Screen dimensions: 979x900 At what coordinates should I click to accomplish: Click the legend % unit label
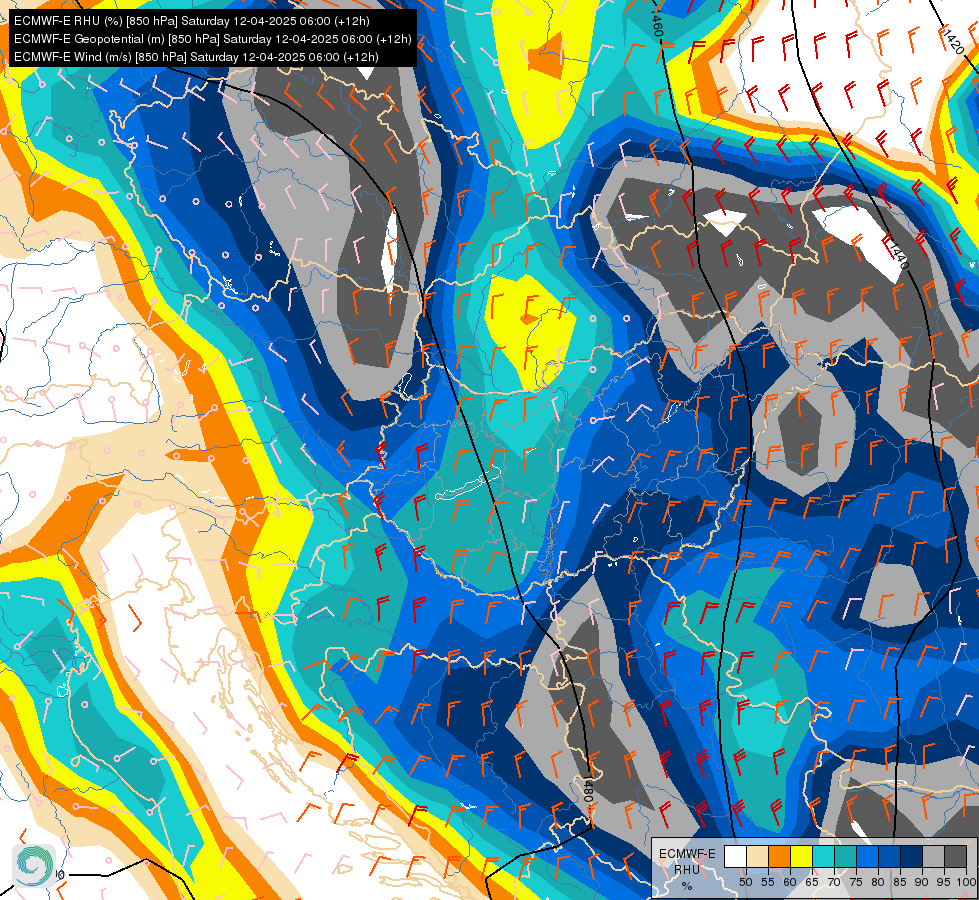(x=687, y=886)
